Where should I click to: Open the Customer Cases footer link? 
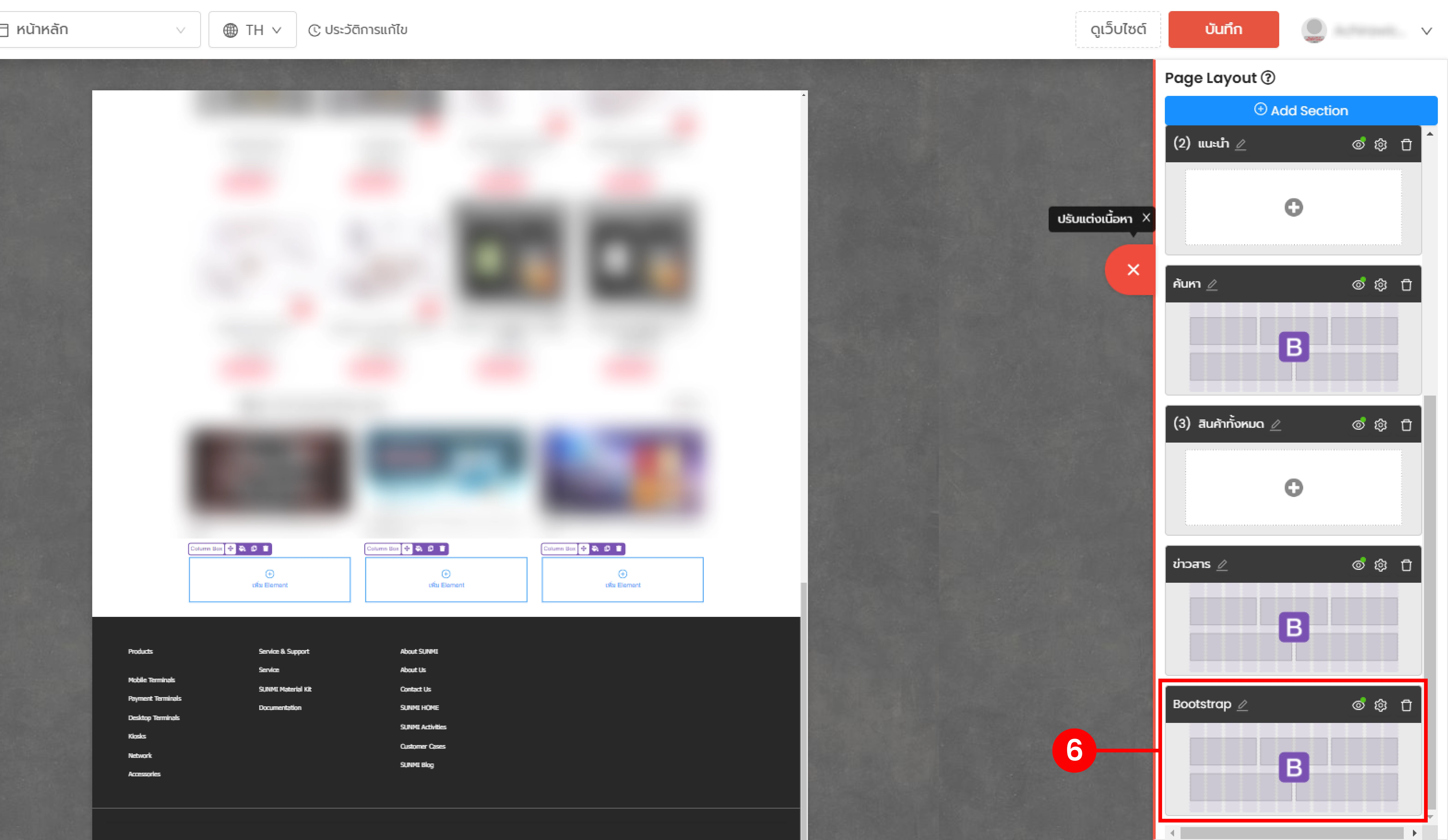click(422, 746)
